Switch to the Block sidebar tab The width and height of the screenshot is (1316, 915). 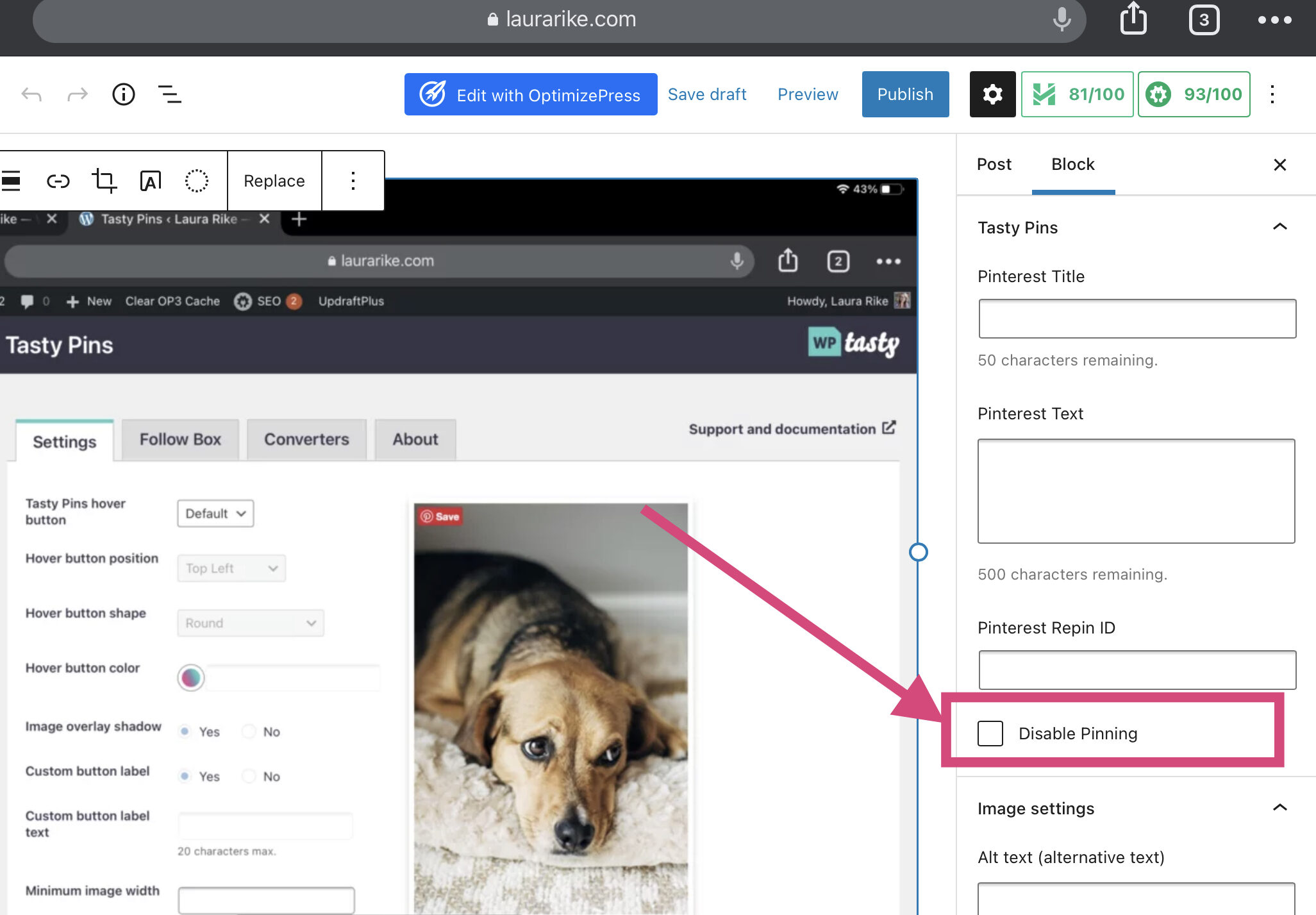(1073, 164)
